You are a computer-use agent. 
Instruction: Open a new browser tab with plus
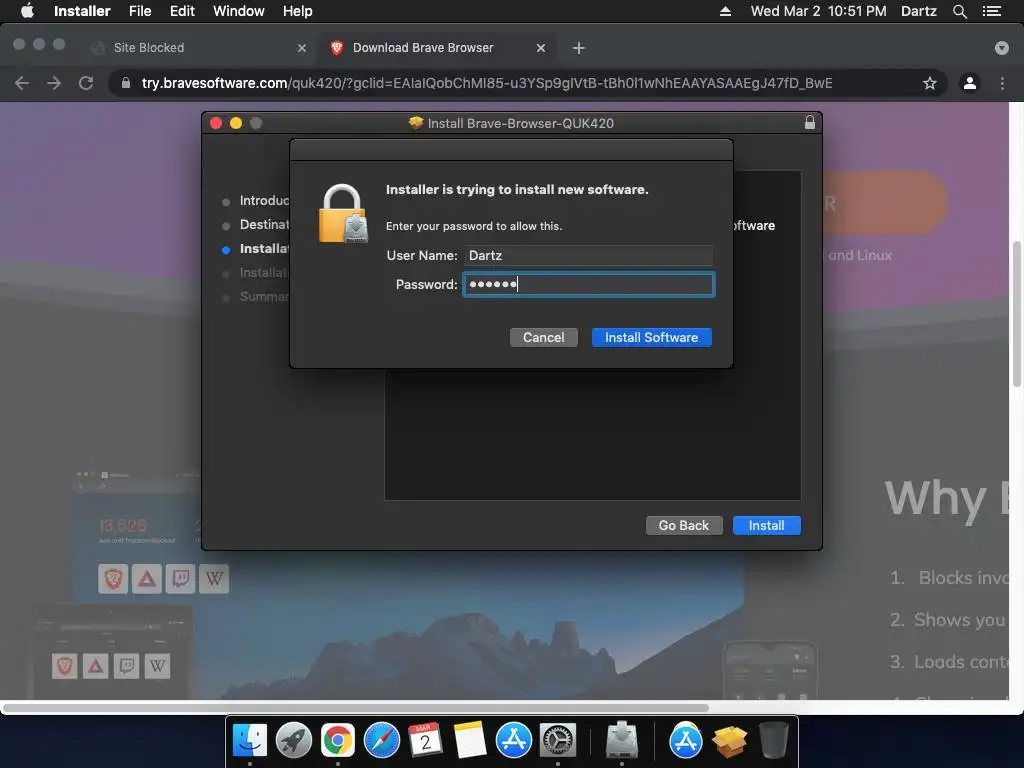coord(579,48)
